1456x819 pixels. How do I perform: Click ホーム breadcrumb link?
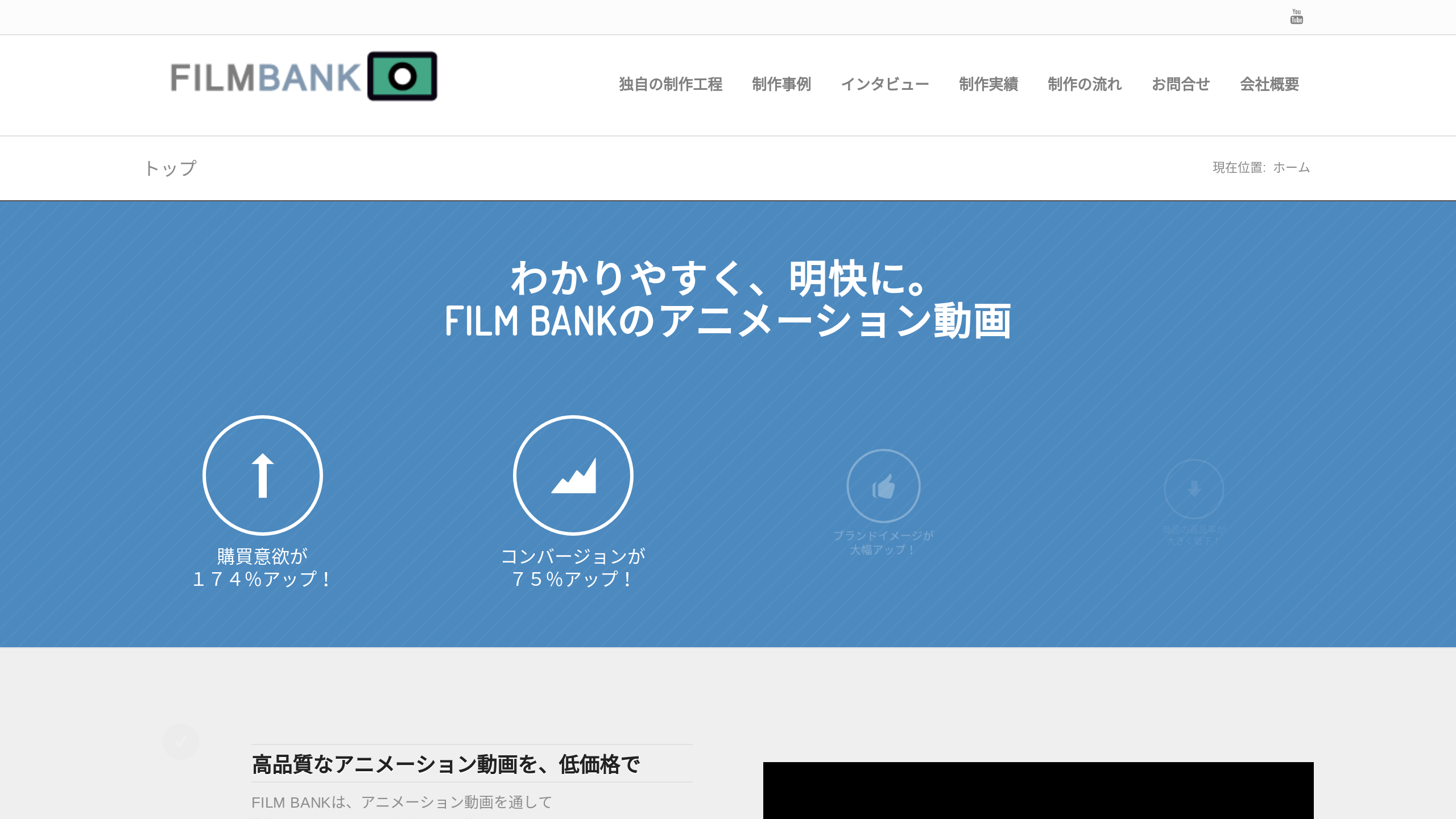point(1291,168)
